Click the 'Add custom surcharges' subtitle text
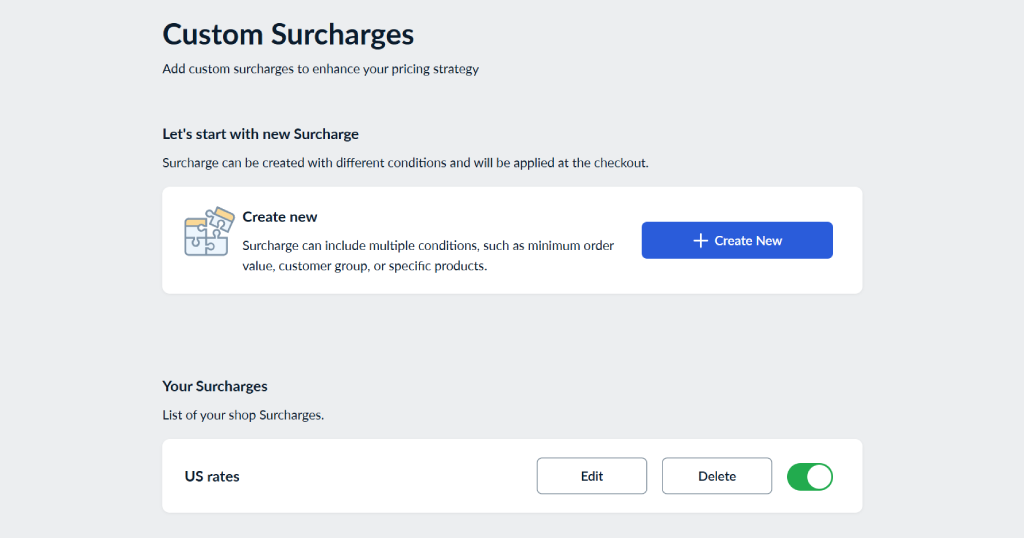The image size is (1024, 538). point(320,70)
